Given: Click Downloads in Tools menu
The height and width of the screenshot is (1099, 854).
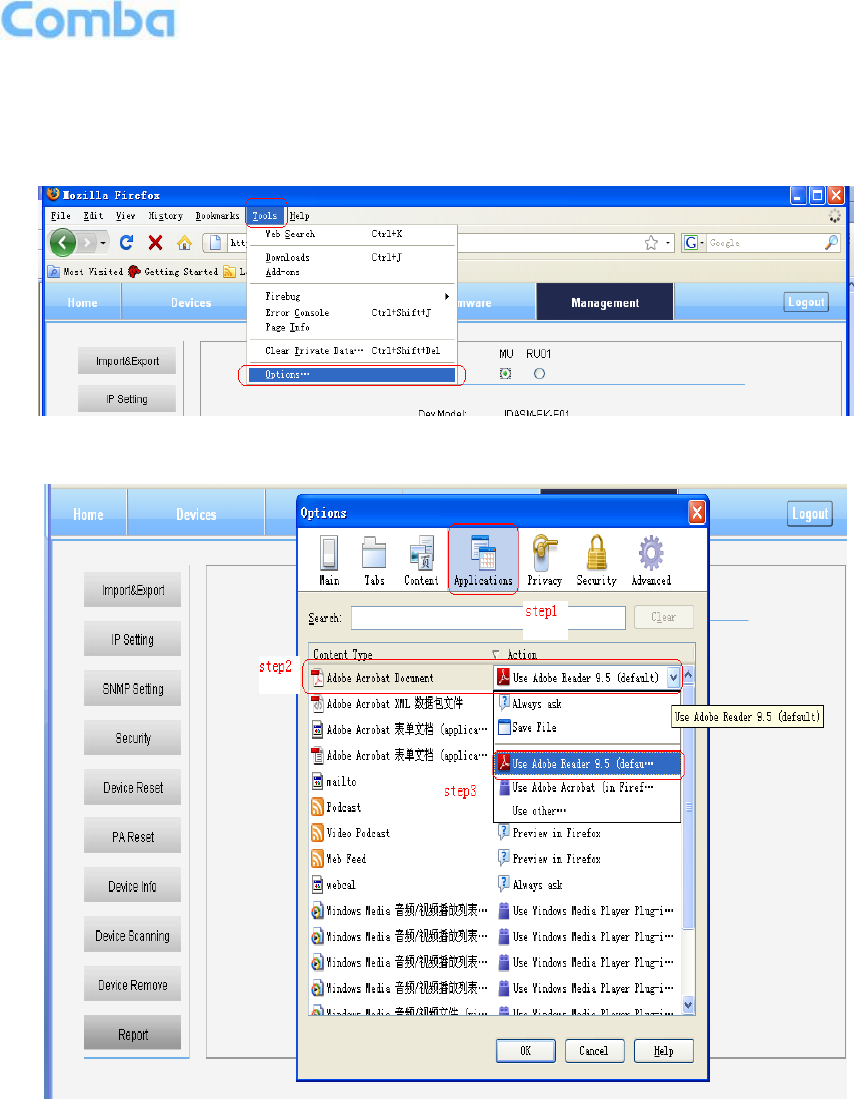Looking at the screenshot, I should [x=353, y=257].
